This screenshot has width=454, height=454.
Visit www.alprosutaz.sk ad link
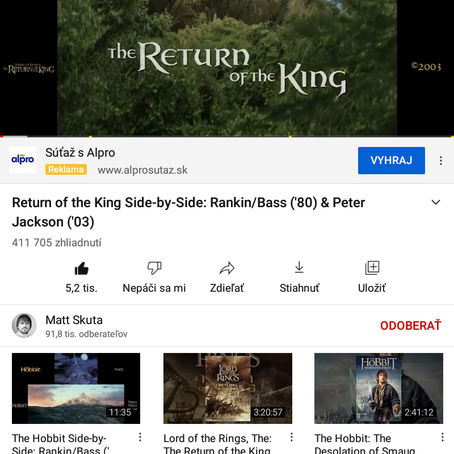click(142, 170)
